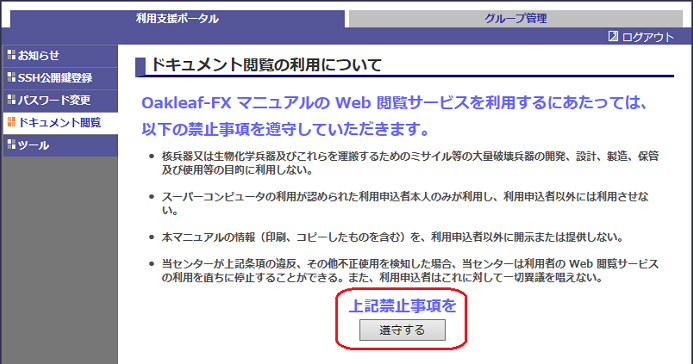The image size is (693, 364).
Task: Select ドキュメント閲覧 in the sidebar
Action: tap(61, 123)
